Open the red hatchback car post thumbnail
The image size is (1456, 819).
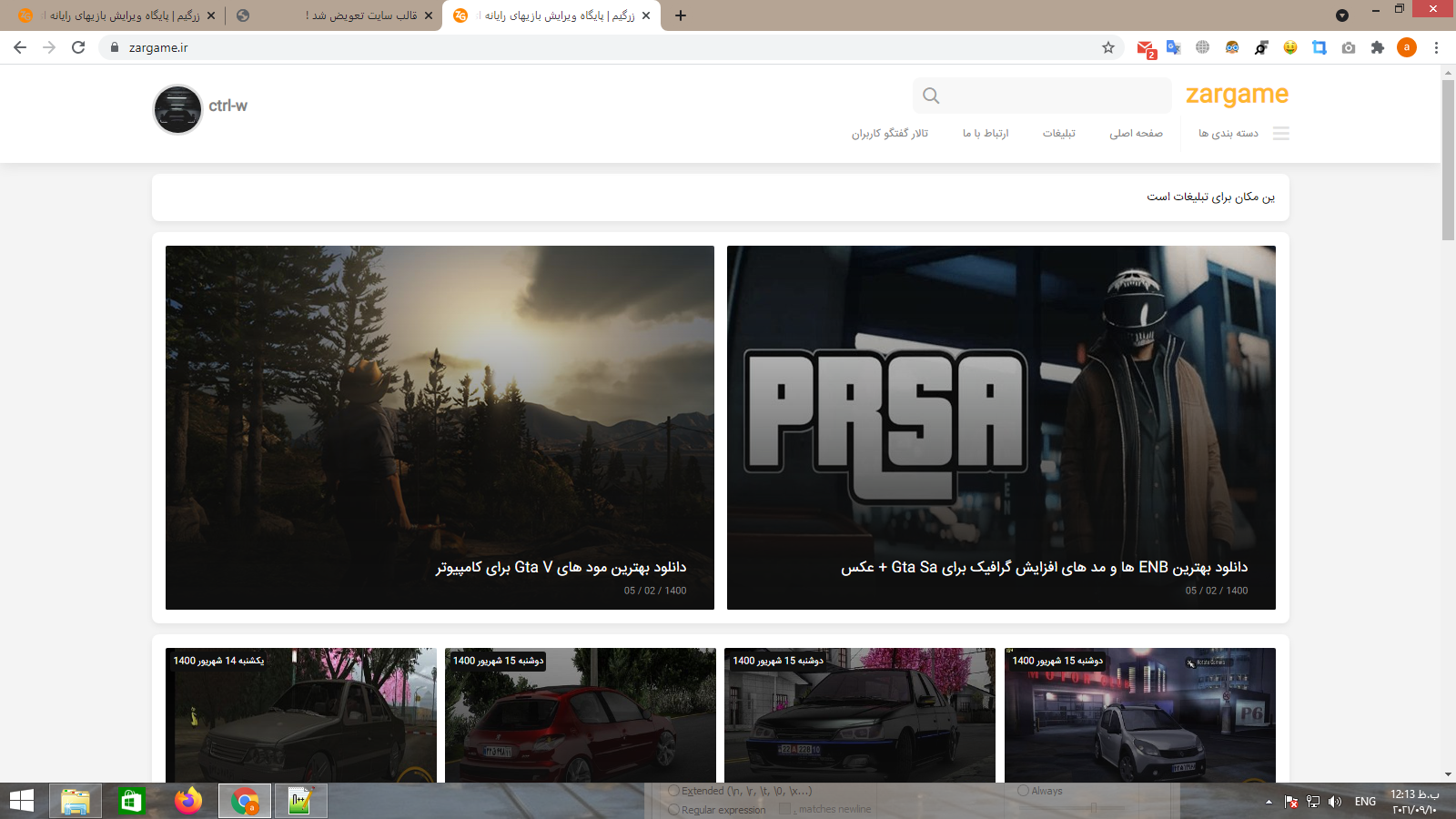[x=581, y=714]
